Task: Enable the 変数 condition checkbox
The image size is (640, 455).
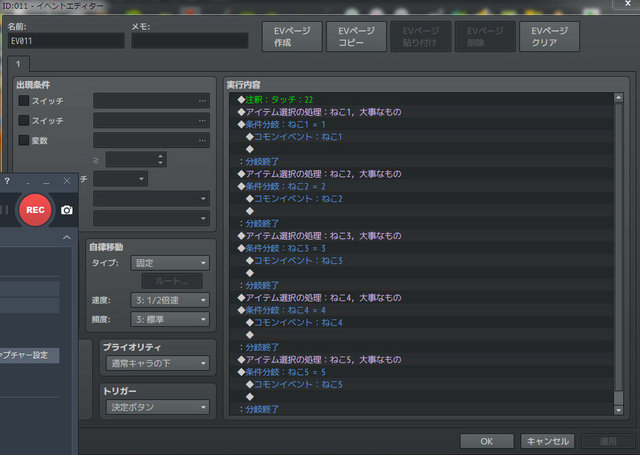Action: coord(24,140)
